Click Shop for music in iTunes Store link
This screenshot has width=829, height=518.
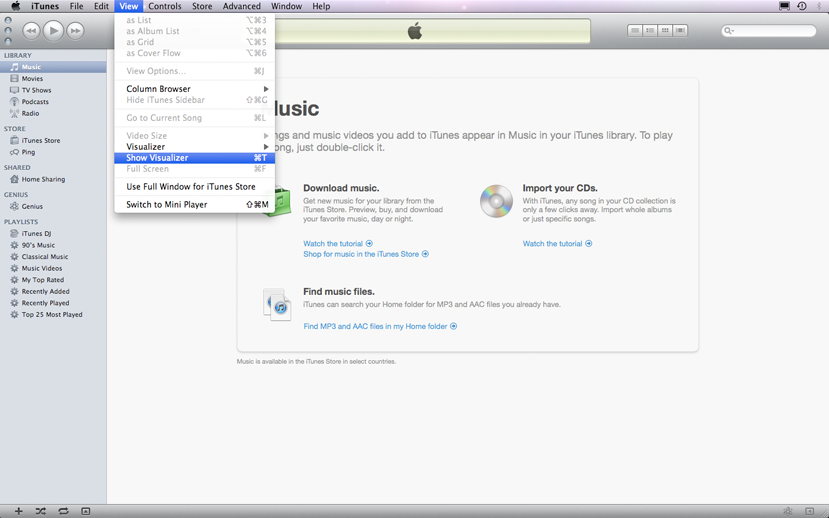tap(361, 254)
